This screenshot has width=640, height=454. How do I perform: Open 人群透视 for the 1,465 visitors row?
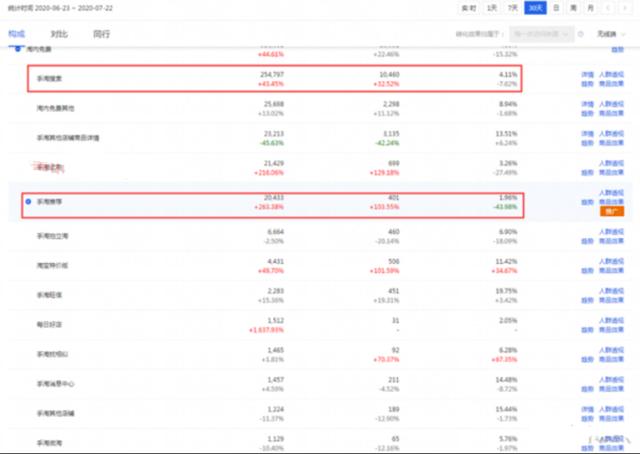611,350
